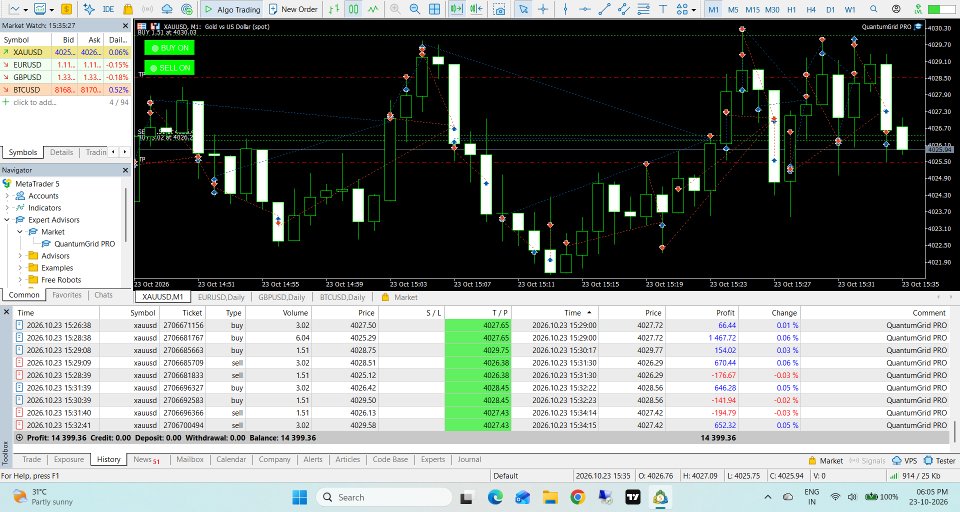This screenshot has height=512, width=960.
Task: Switch to the M5 timeframe
Action: coord(733,10)
